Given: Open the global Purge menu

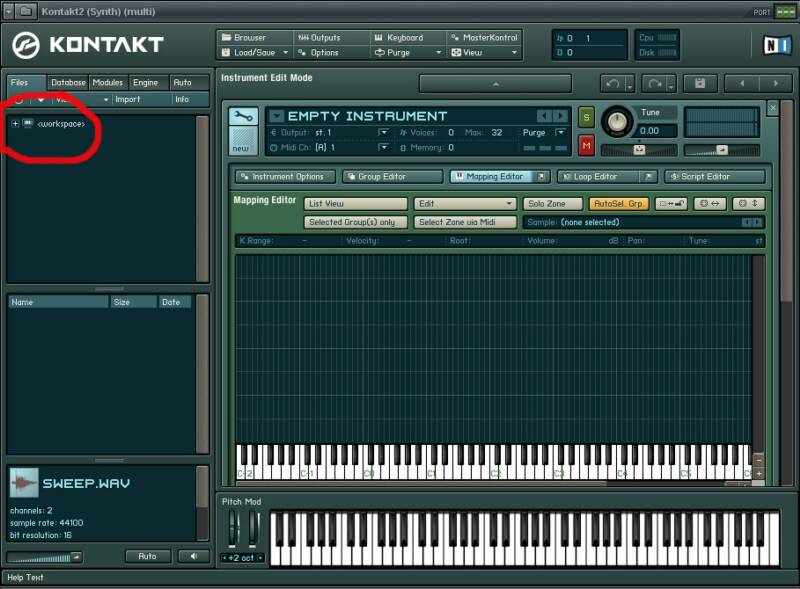Looking at the screenshot, I should point(408,53).
